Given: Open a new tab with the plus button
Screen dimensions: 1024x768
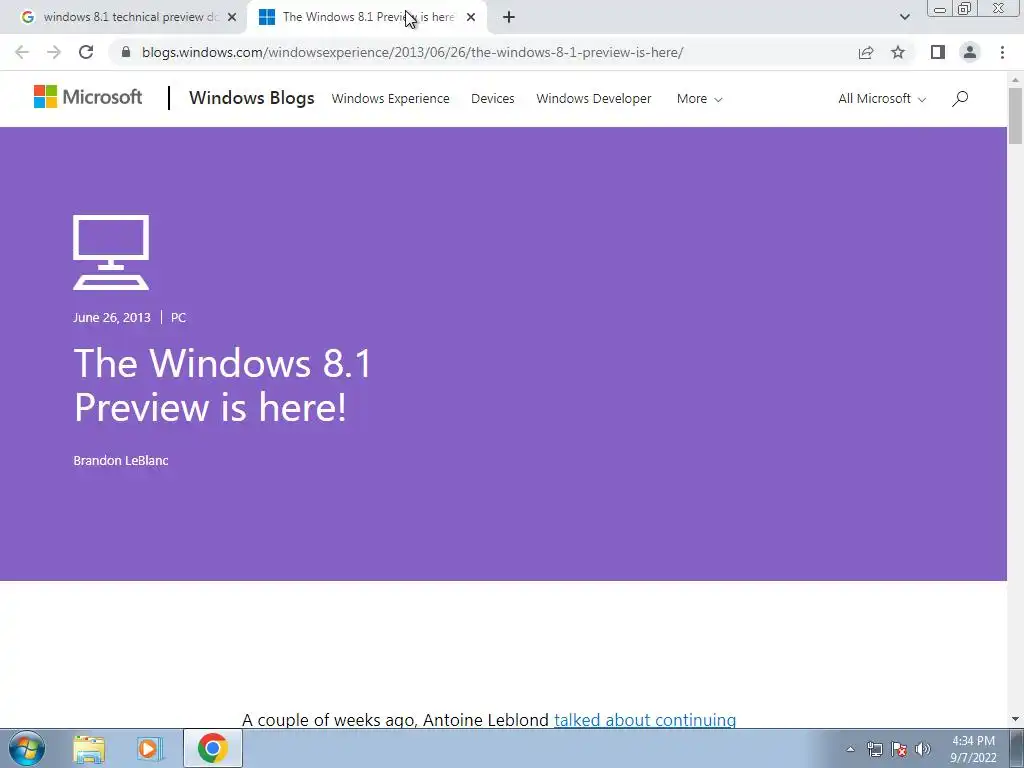Looking at the screenshot, I should pyautogui.click(x=509, y=17).
